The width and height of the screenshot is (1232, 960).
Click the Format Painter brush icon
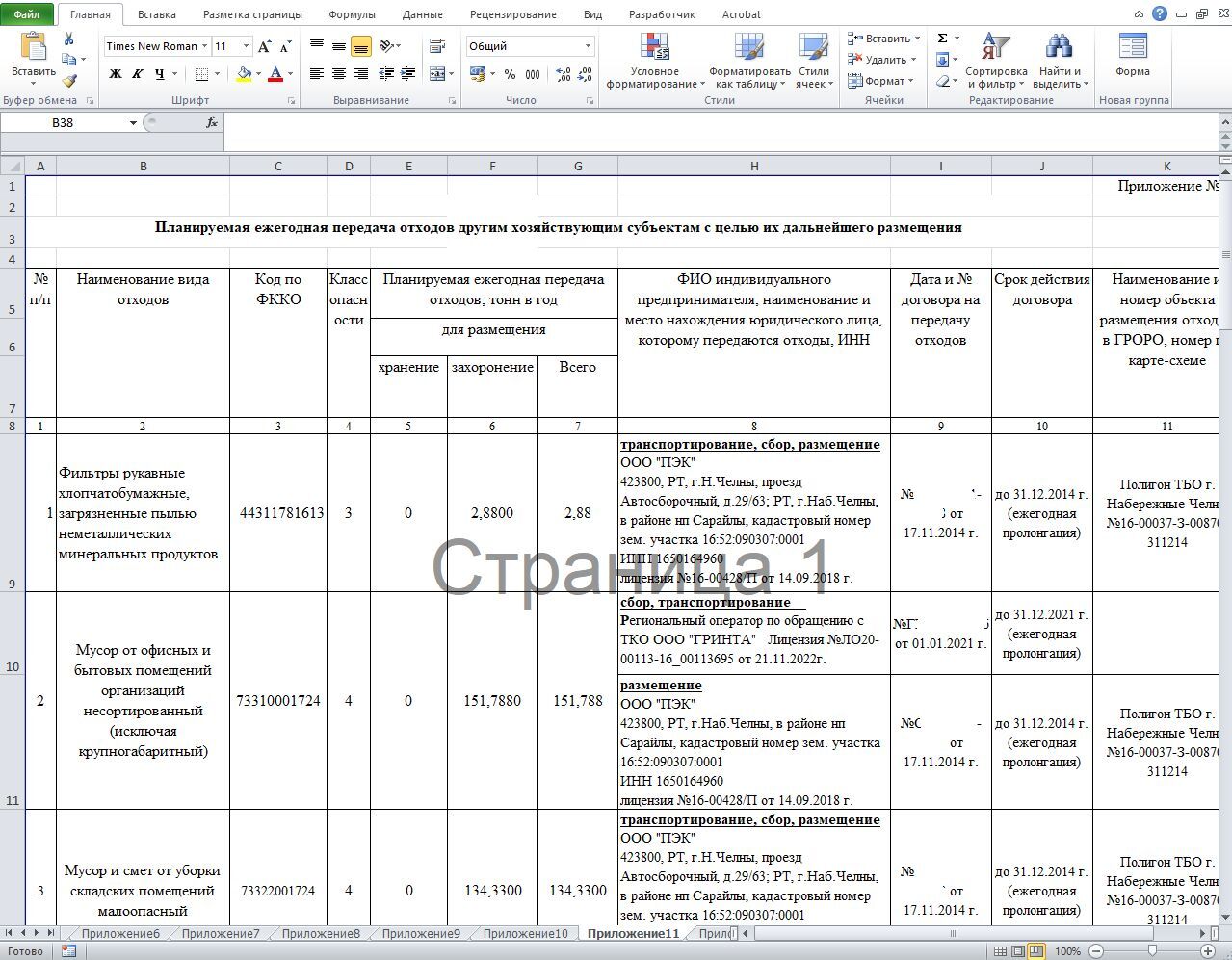(x=68, y=82)
